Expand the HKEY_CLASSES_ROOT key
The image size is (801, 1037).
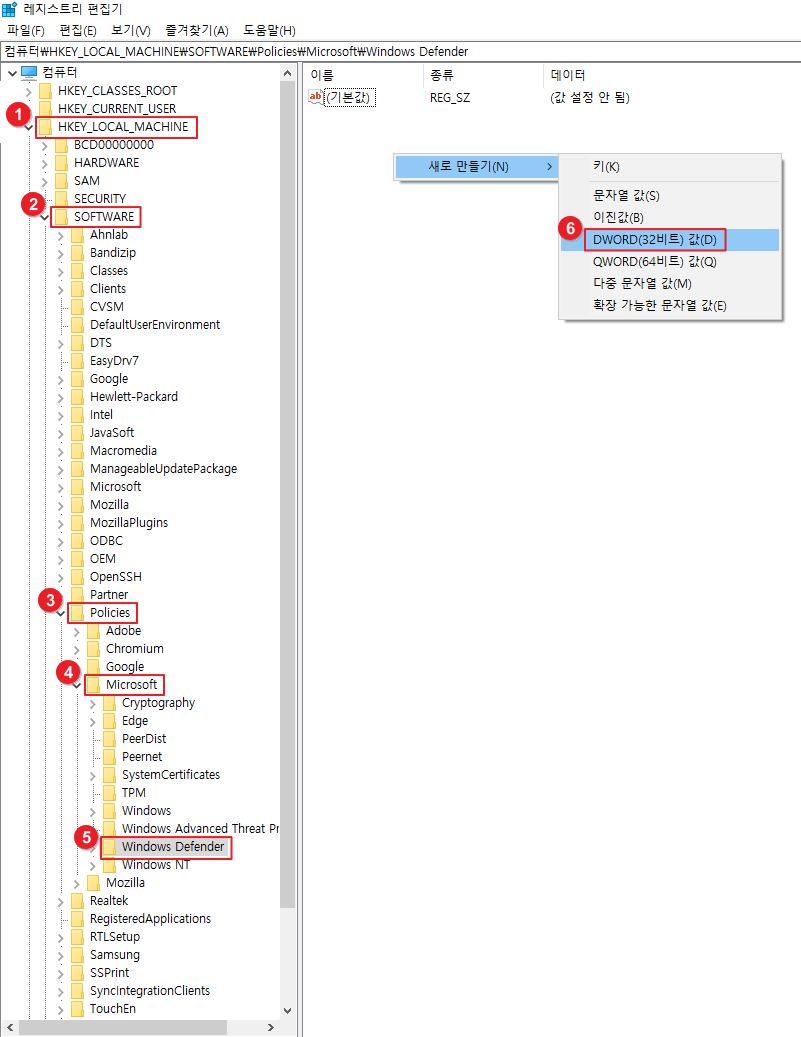(x=28, y=91)
